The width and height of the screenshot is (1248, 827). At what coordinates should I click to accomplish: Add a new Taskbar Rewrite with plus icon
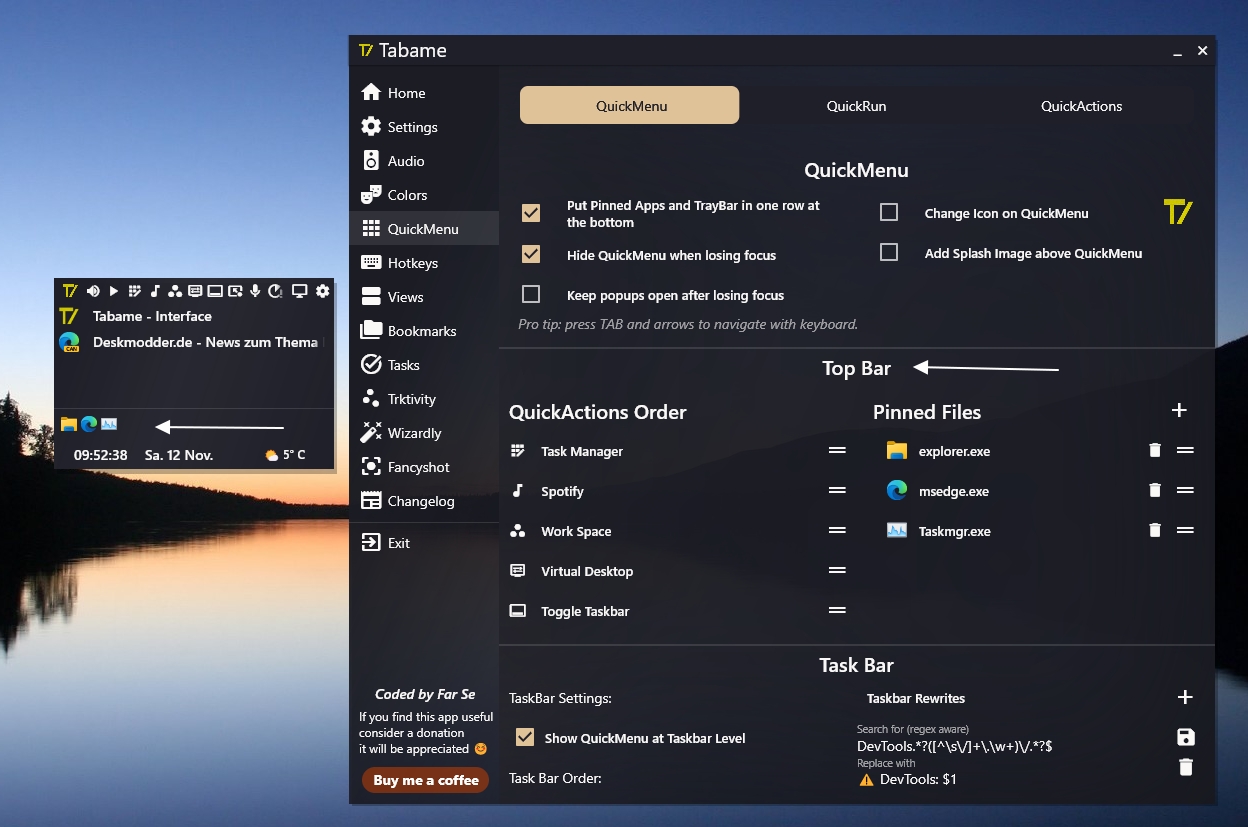(1185, 698)
